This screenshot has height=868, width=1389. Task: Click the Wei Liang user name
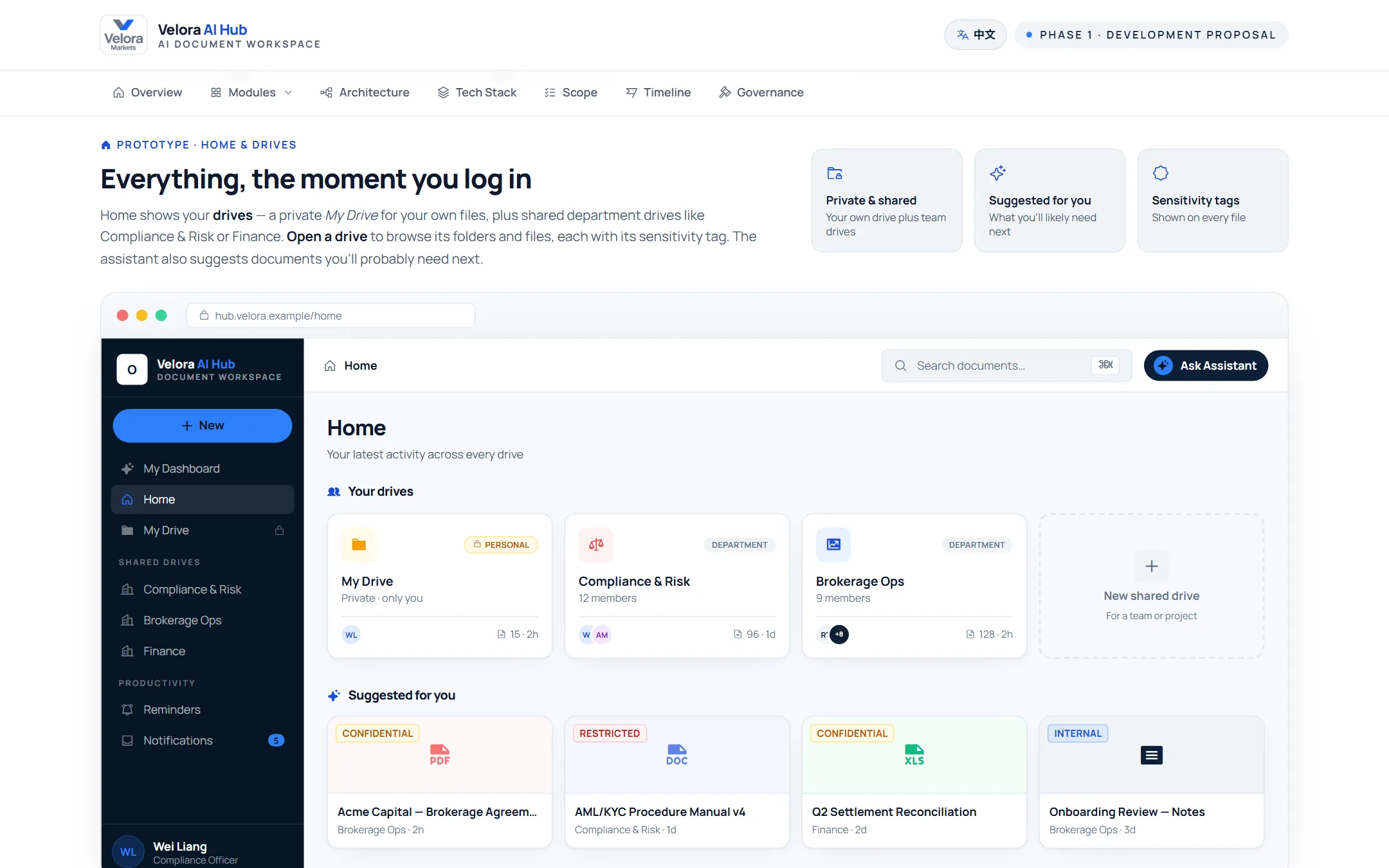click(180, 847)
